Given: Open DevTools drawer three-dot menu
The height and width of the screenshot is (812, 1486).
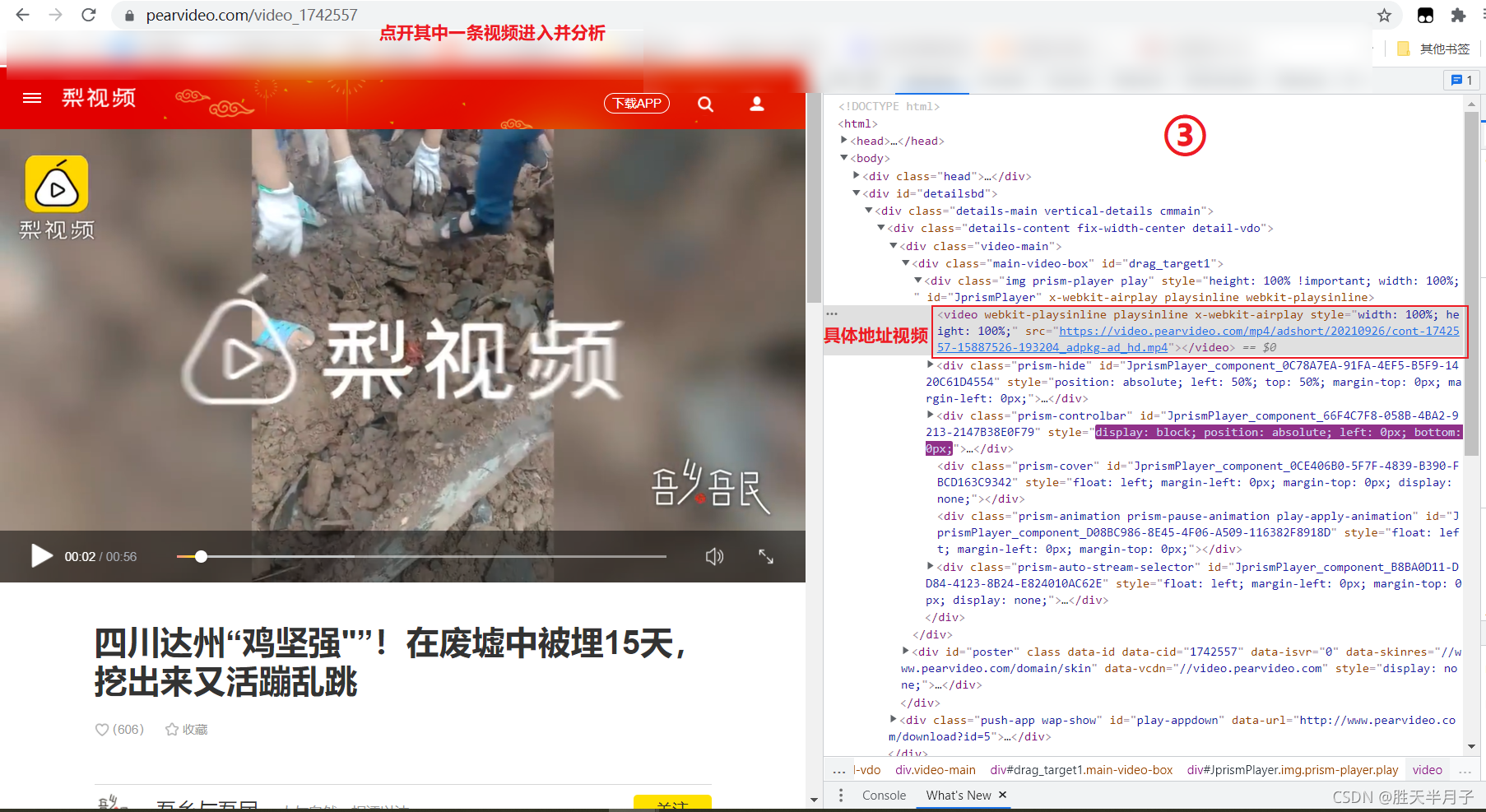Looking at the screenshot, I should click(840, 796).
